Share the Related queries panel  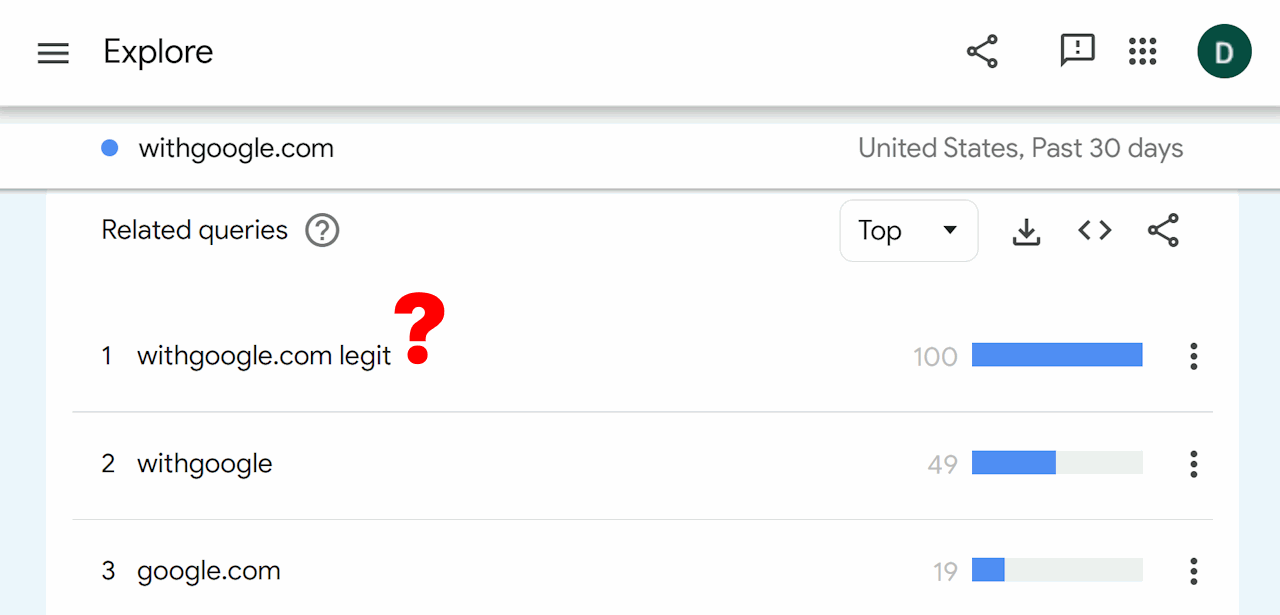tap(1163, 230)
